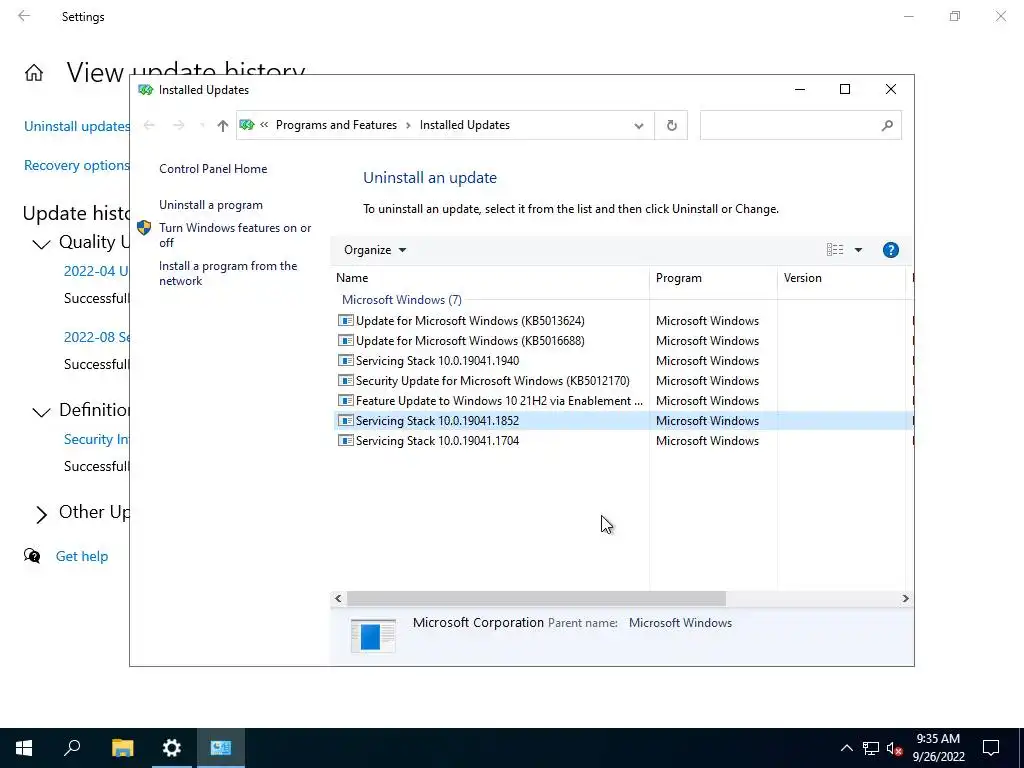Viewport: 1024px width, 768px height.
Task: Click the Up arrow in Installed Updates navigation
Action: coord(223,125)
